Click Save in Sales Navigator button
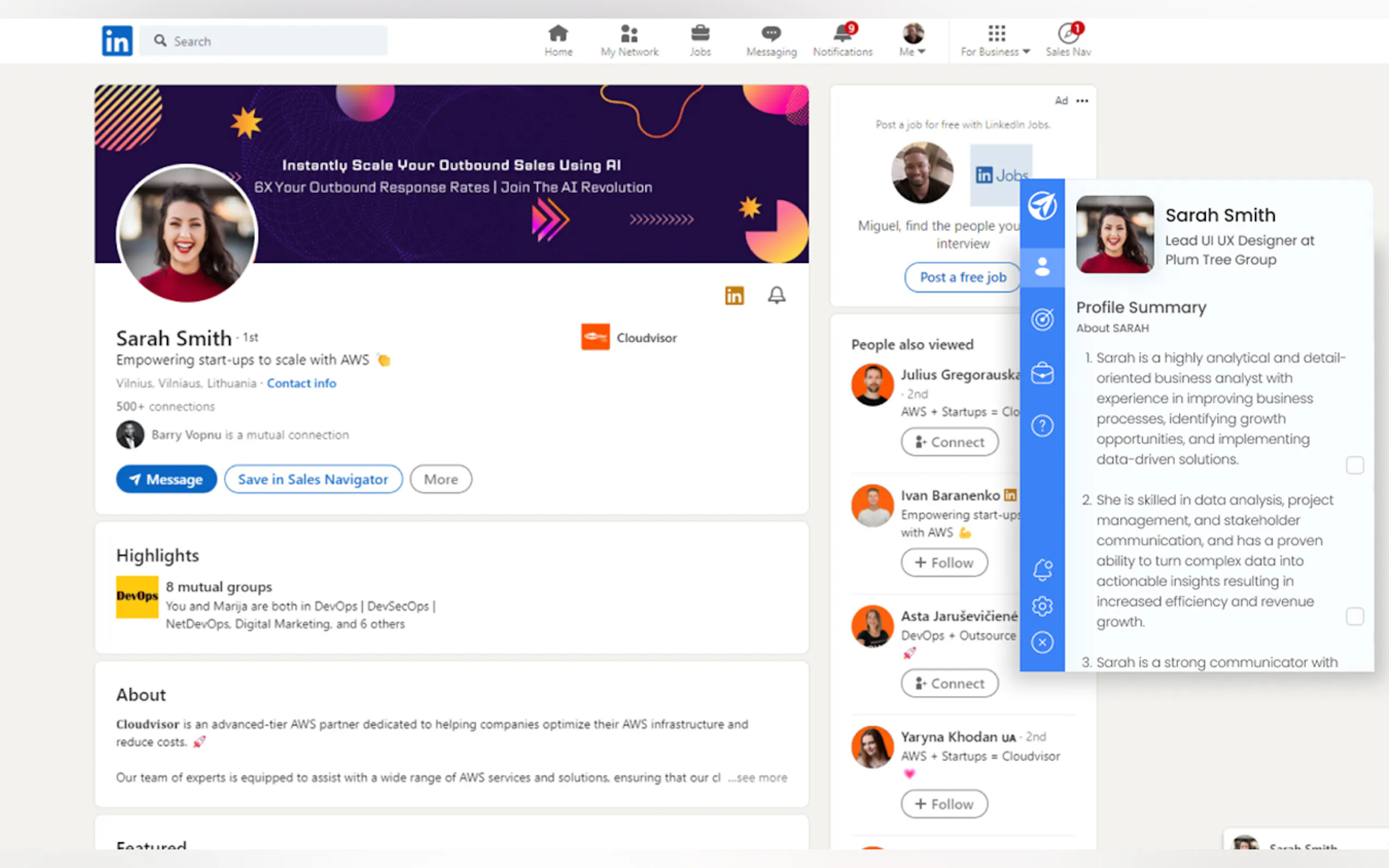The image size is (1389, 868). click(313, 479)
